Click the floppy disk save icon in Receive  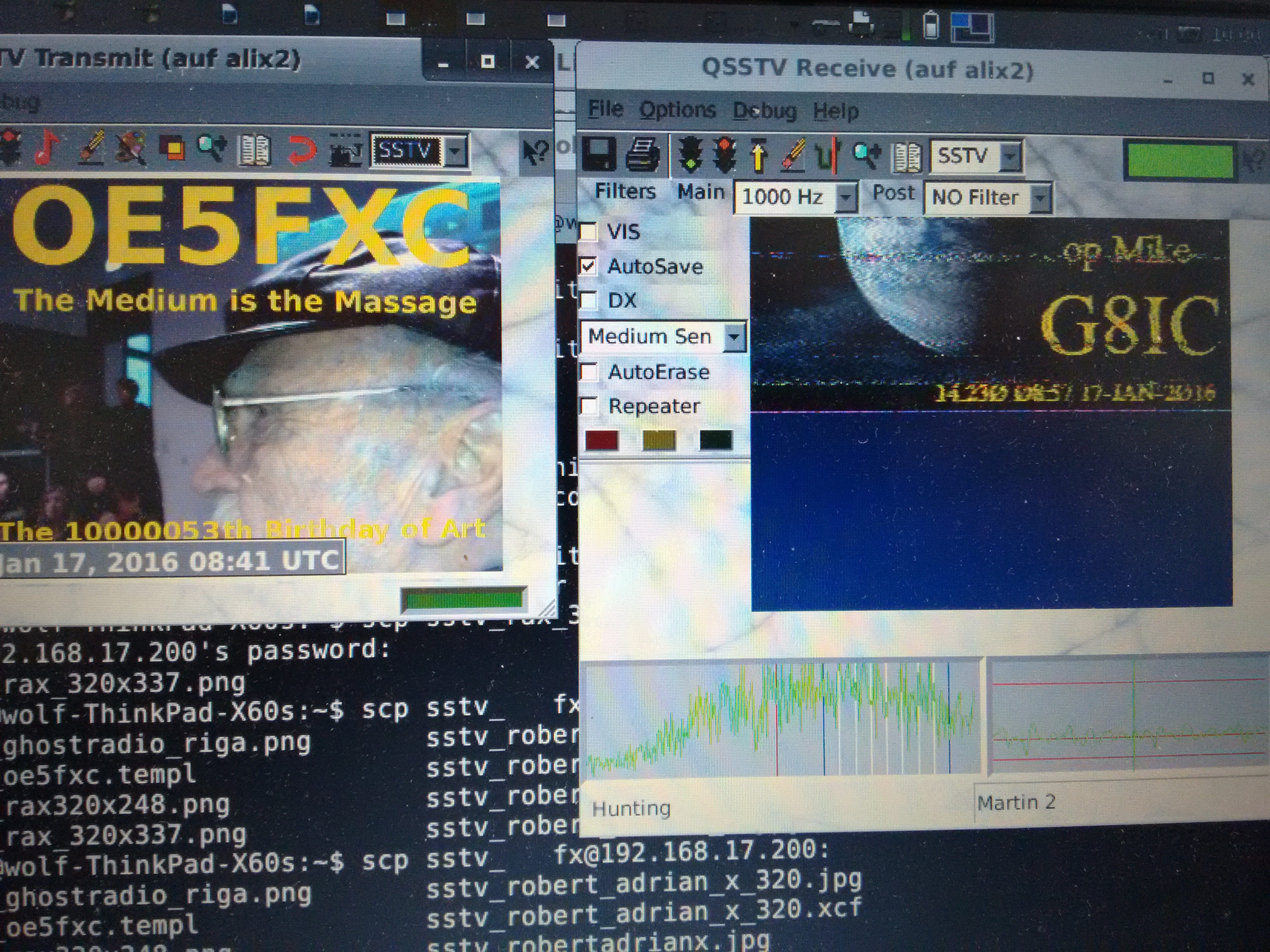coord(599,154)
